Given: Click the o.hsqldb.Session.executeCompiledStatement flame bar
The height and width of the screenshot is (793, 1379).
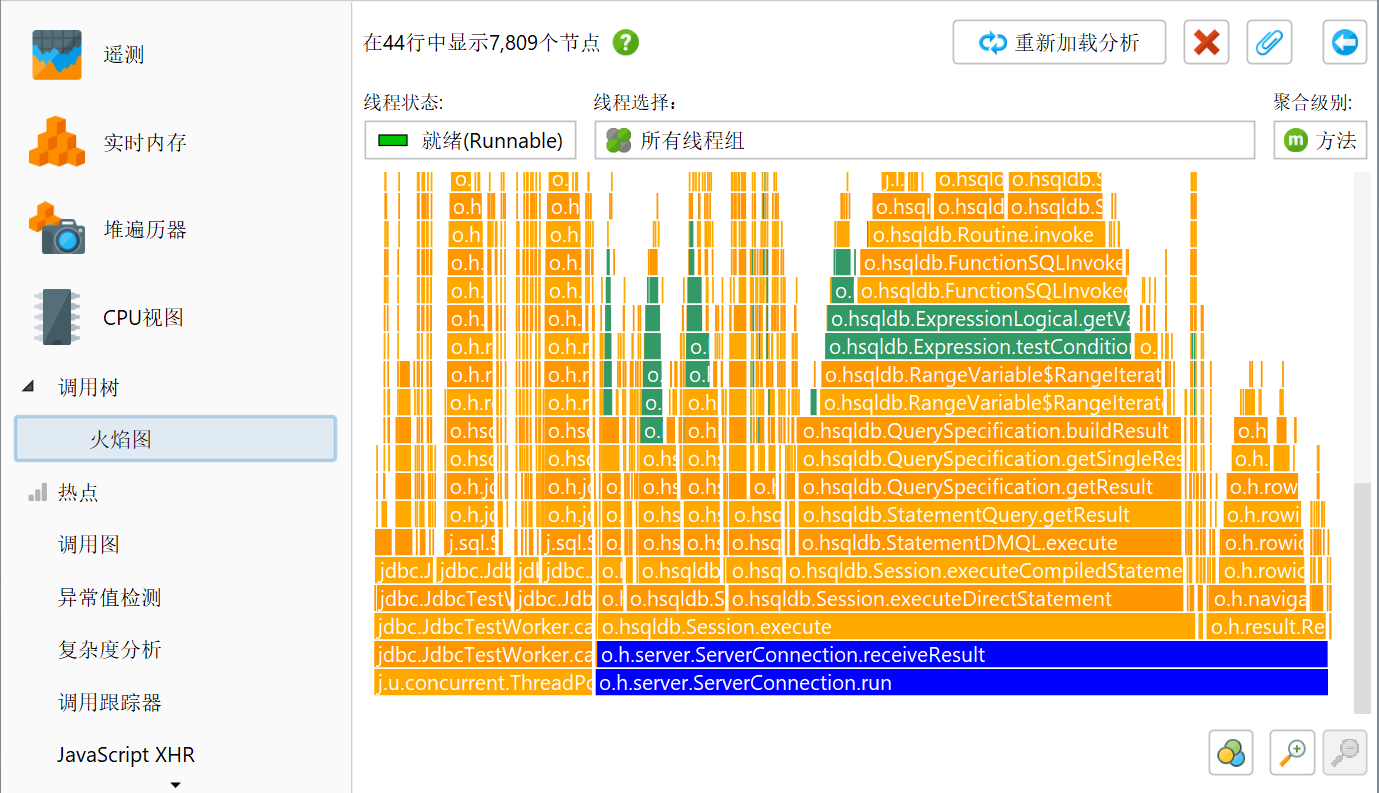Looking at the screenshot, I should pyautogui.click(x=983, y=571).
